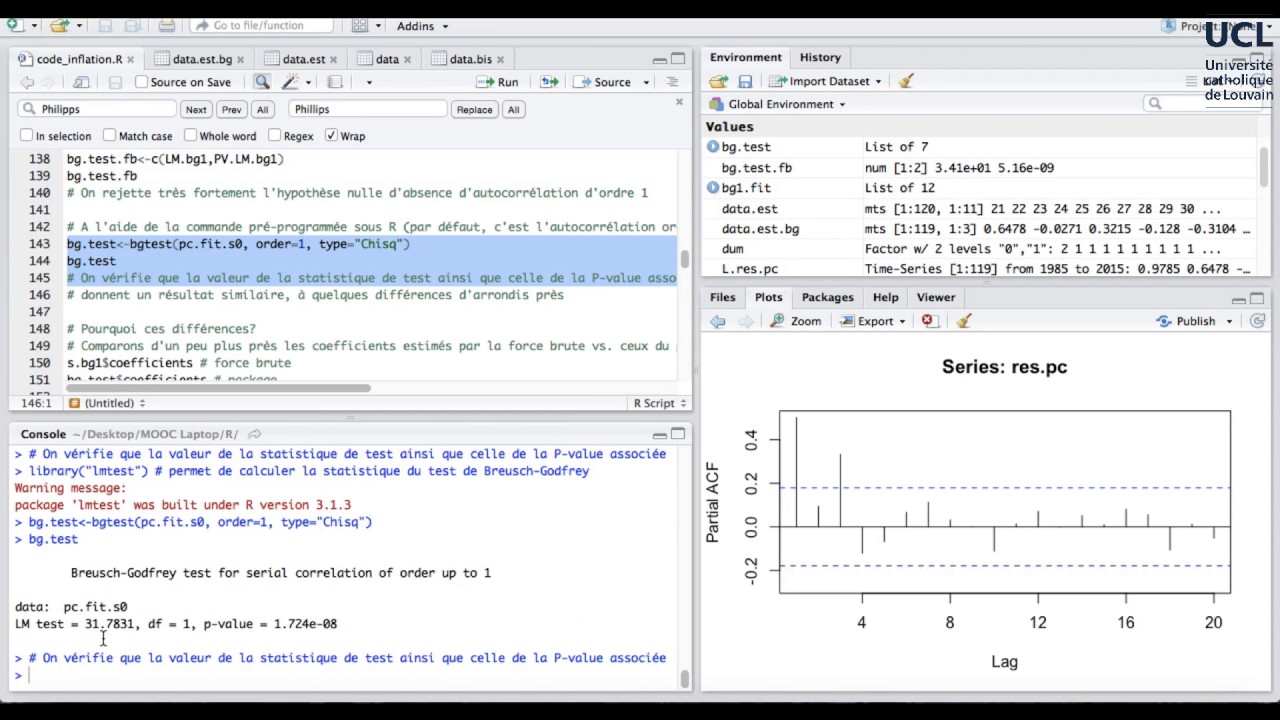Enable the Whole word checkbox
Viewport: 1280px width, 720px height.
190,136
